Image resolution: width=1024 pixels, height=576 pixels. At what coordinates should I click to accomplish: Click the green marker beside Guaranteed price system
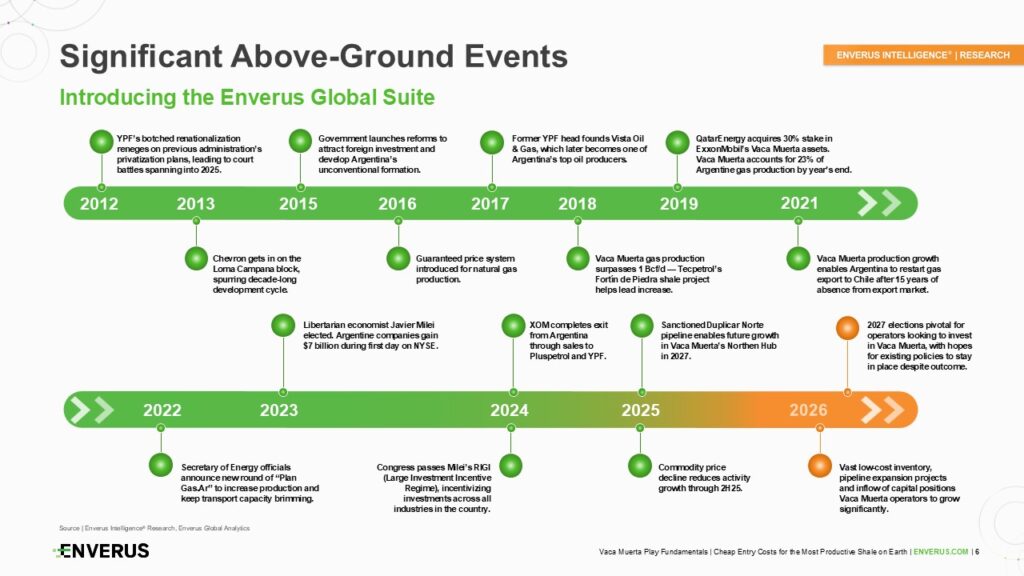click(x=398, y=259)
